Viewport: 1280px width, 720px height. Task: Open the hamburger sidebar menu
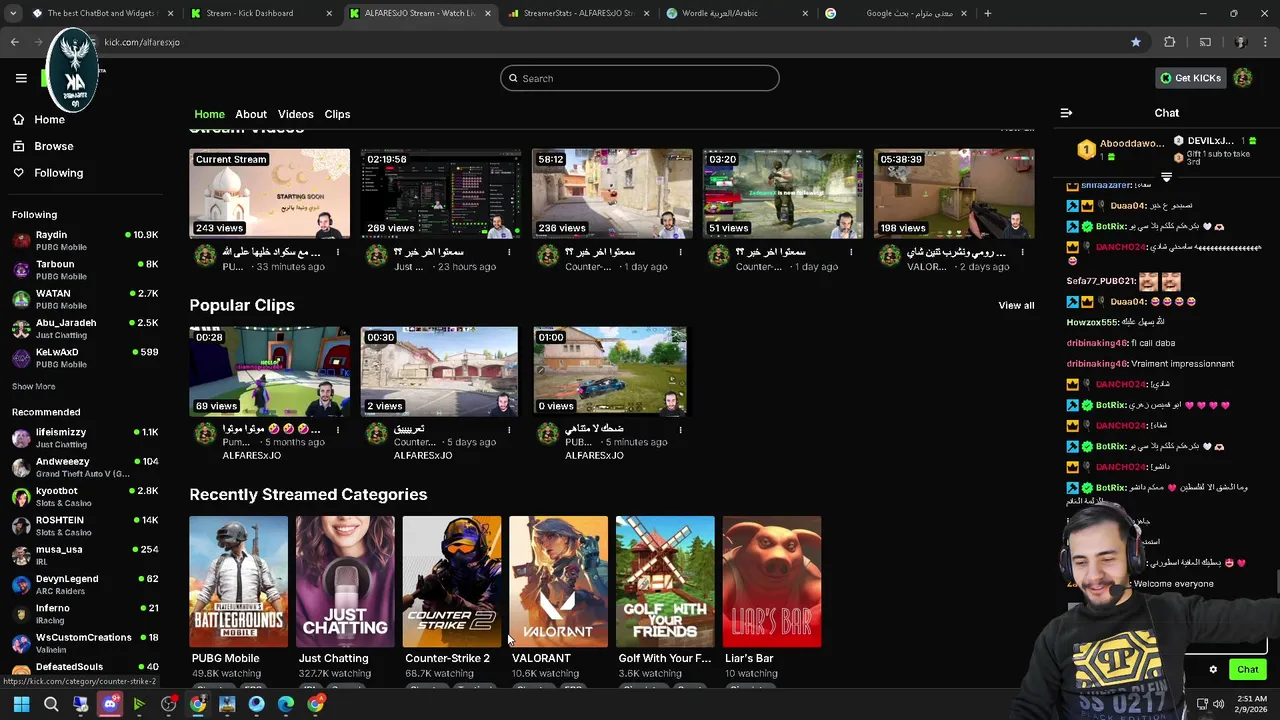click(x=21, y=78)
